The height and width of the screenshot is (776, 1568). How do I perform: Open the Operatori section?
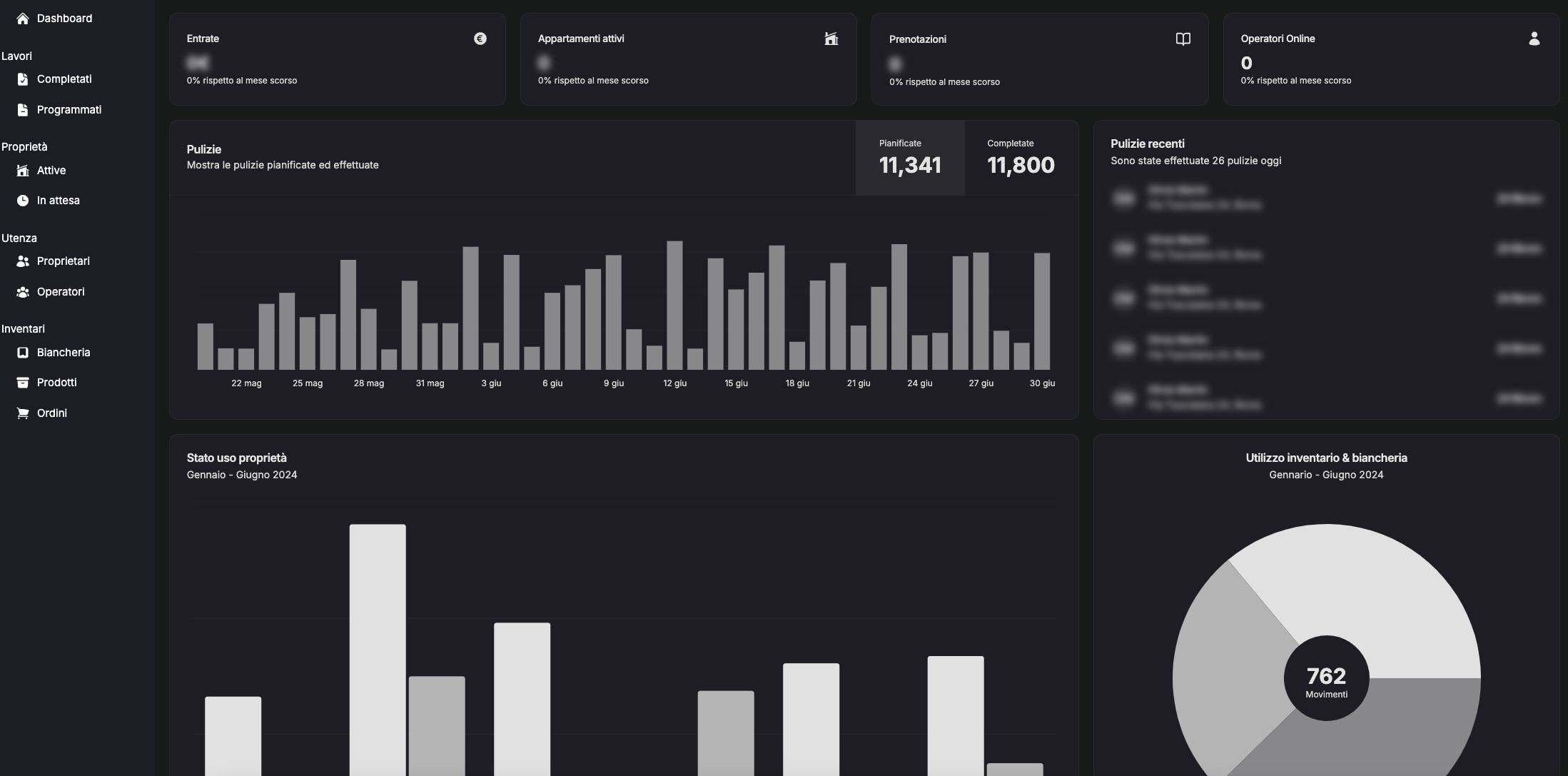(x=61, y=292)
